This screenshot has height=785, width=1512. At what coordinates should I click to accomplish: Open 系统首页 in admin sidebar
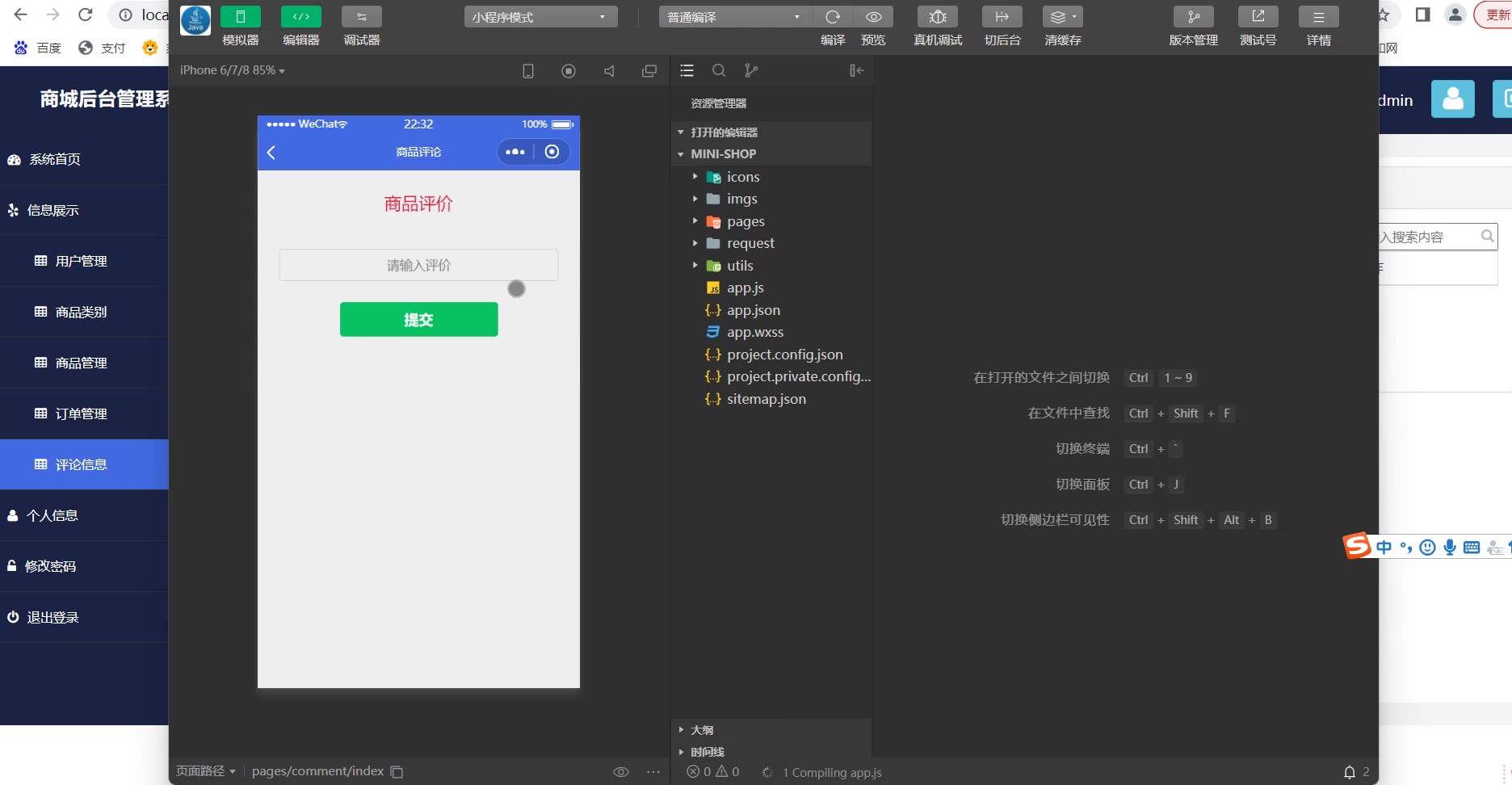[x=84, y=159]
